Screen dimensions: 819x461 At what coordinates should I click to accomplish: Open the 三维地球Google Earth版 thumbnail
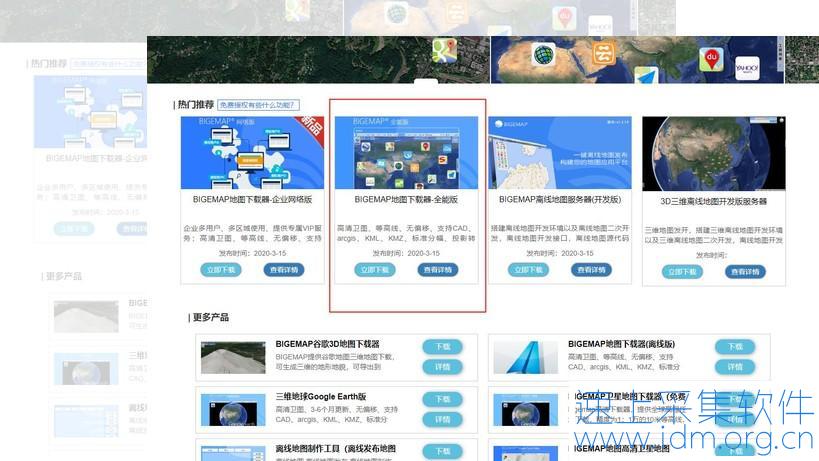click(x=233, y=410)
